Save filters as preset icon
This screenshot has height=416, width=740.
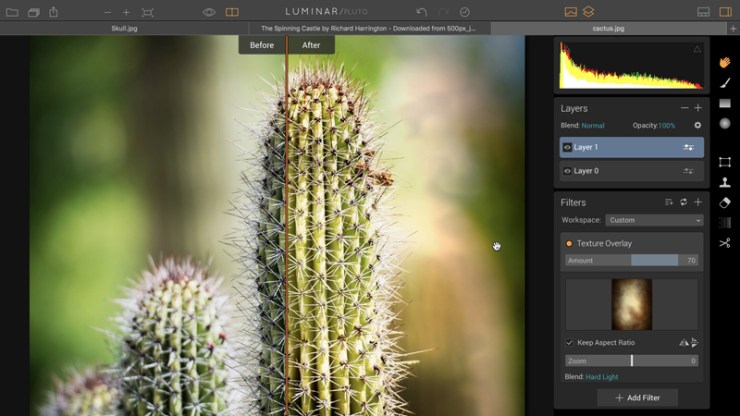point(669,202)
